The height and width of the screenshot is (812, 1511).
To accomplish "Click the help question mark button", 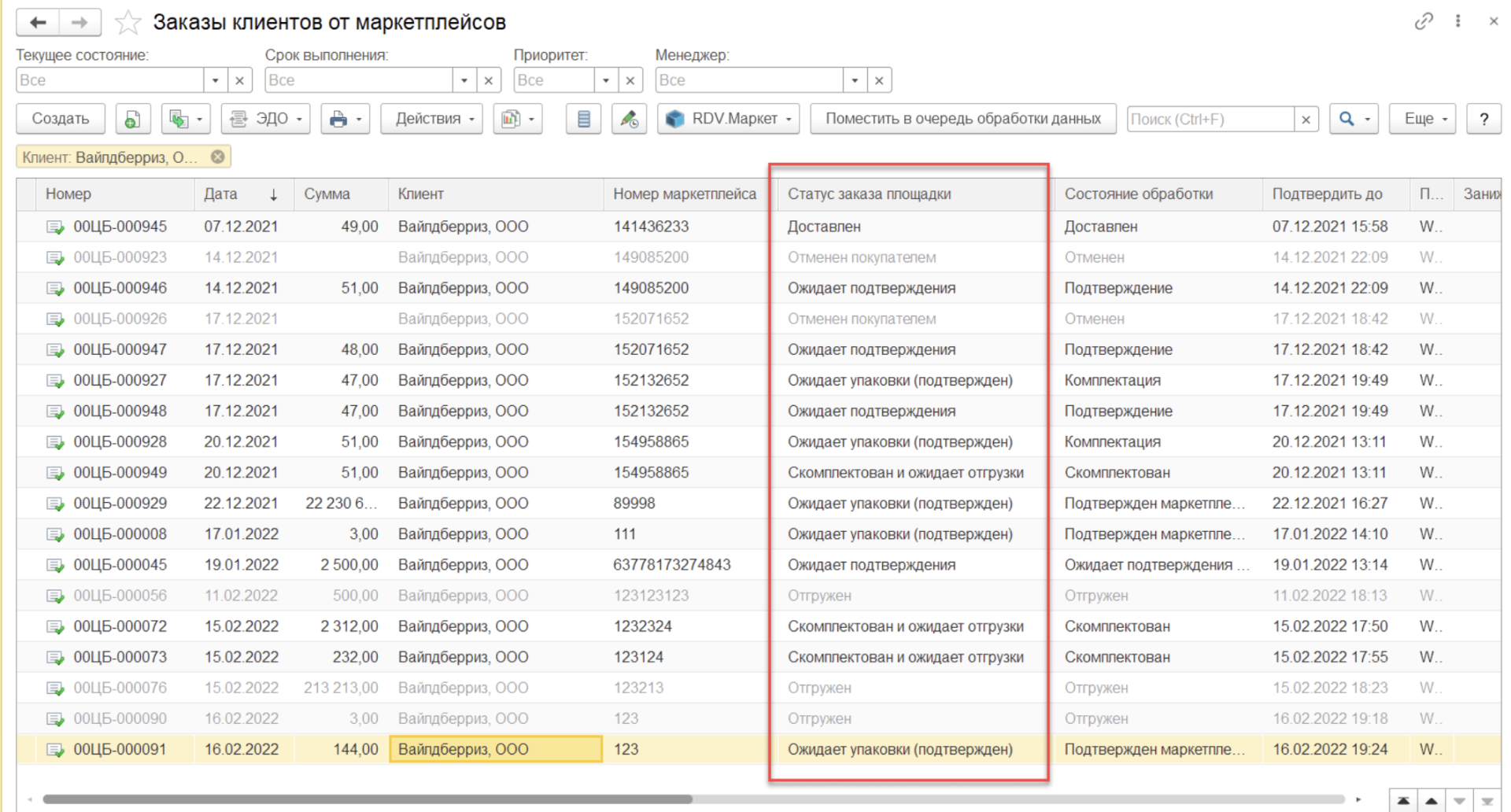I will pos(1483,119).
